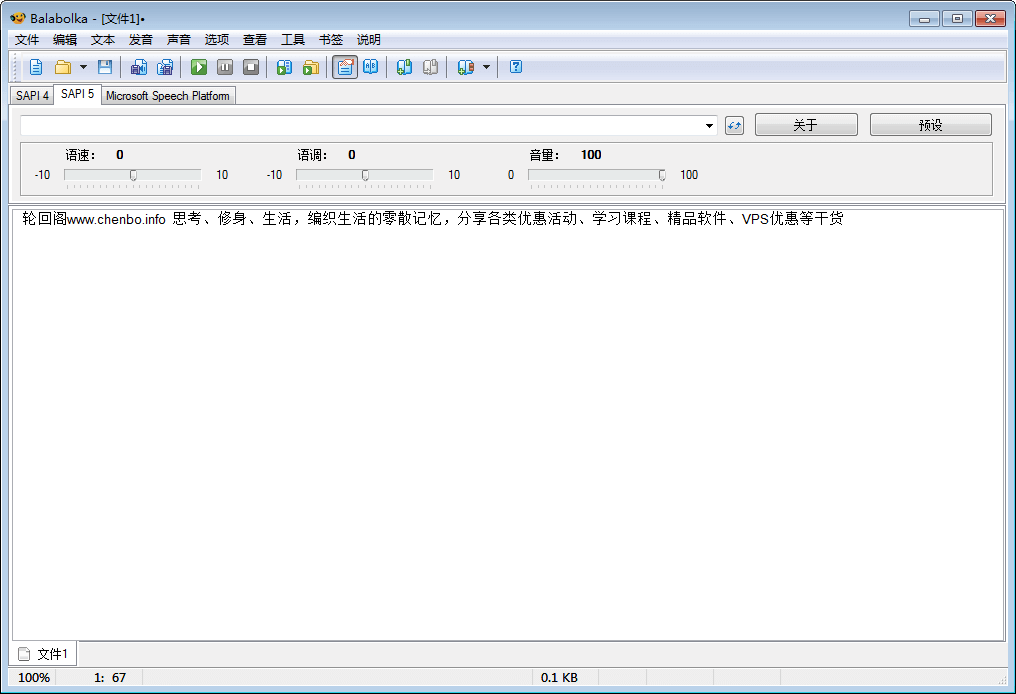The width and height of the screenshot is (1016, 694).
Task: Click the 100% zoom status bar entry
Action: tap(34, 678)
